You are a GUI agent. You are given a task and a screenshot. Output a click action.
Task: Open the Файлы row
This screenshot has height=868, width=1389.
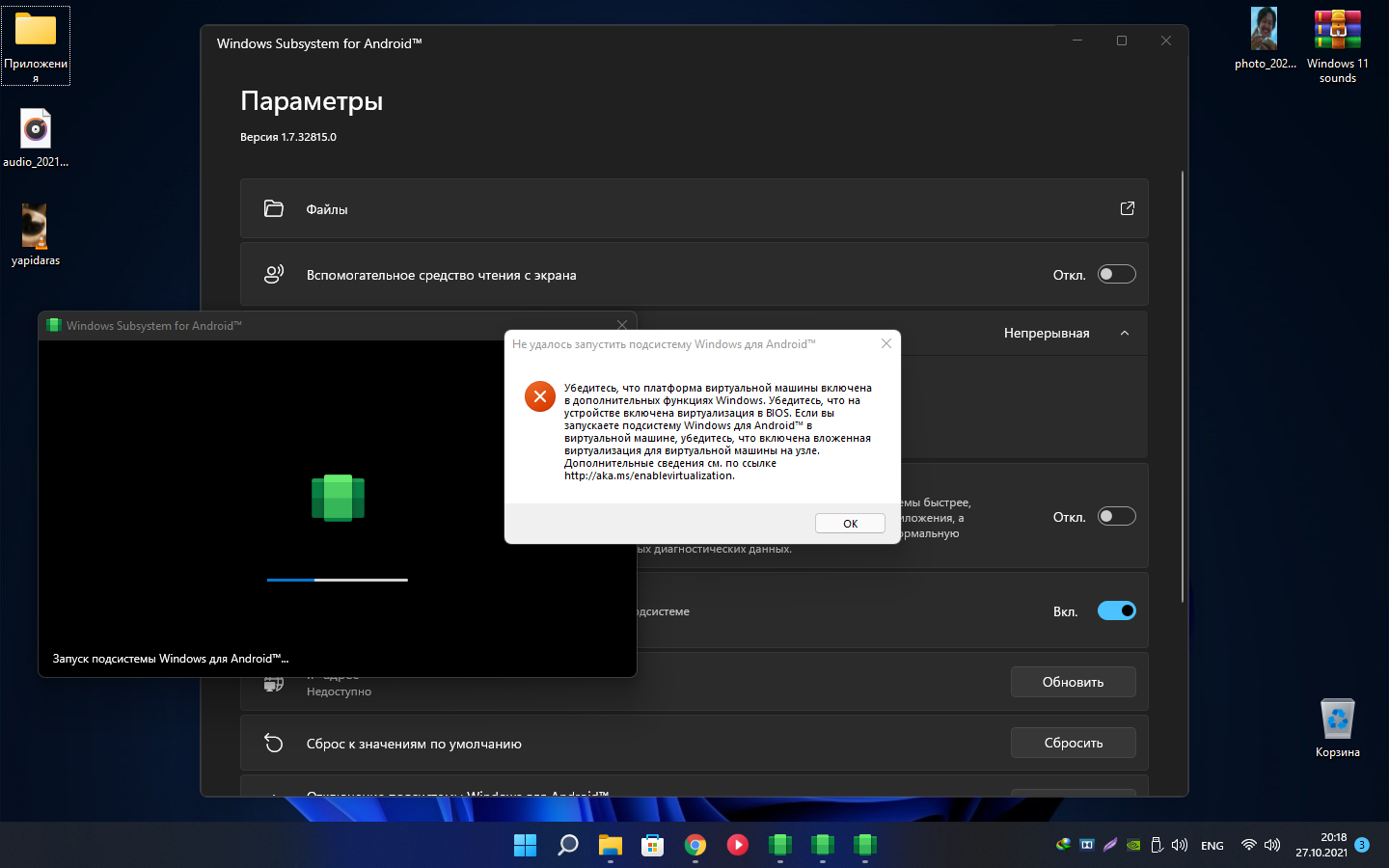pos(694,208)
